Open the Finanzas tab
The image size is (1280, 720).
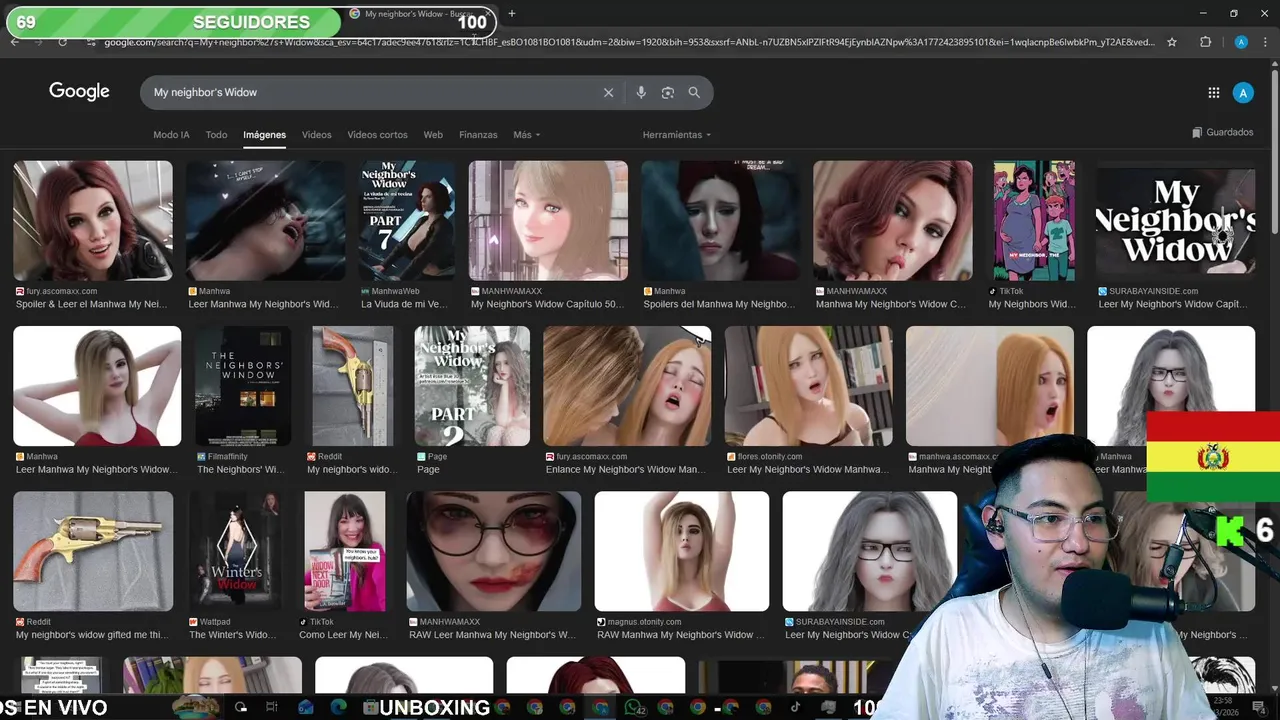coord(478,135)
